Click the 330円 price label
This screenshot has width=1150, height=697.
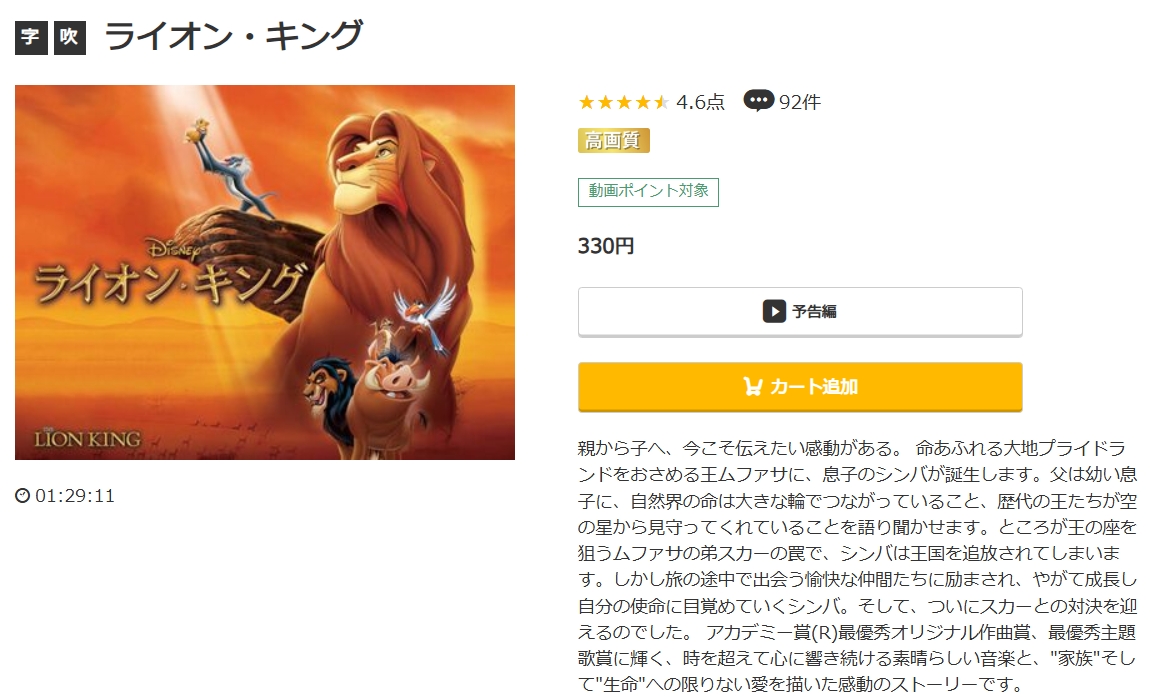(606, 246)
